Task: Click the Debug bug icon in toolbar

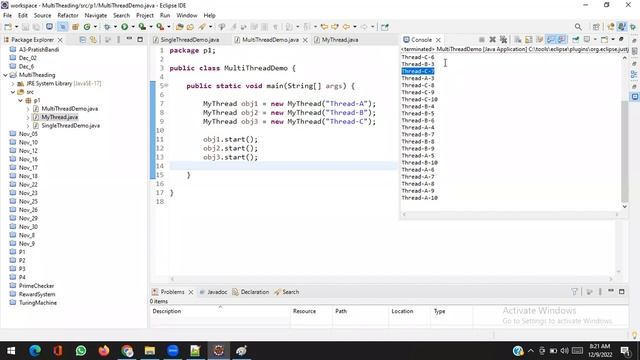Action: [107, 27]
